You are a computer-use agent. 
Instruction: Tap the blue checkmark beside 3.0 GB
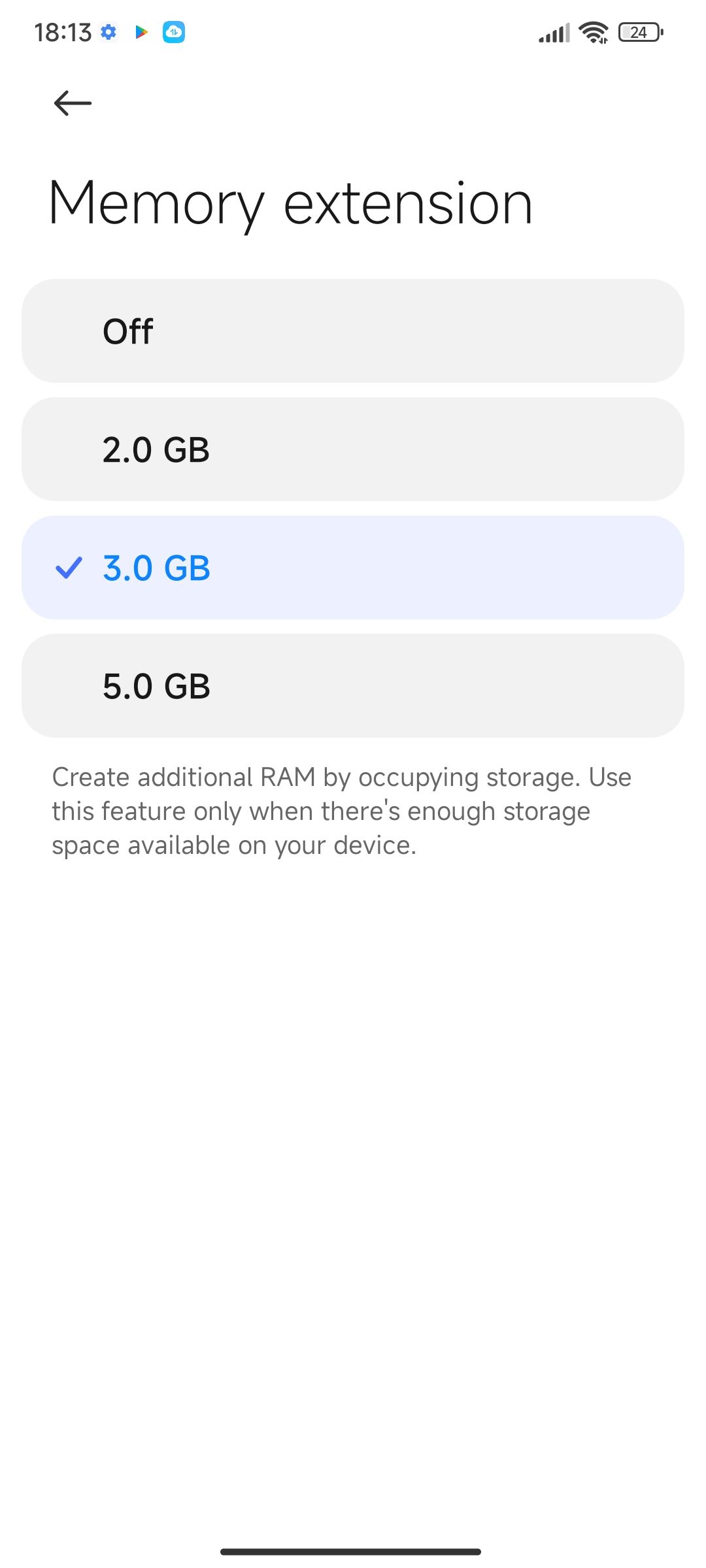point(69,568)
